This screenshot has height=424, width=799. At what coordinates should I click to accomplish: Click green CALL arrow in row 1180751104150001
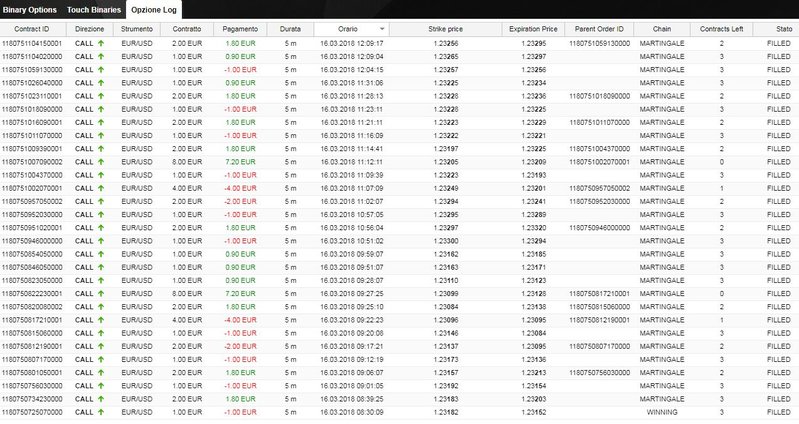click(101, 43)
